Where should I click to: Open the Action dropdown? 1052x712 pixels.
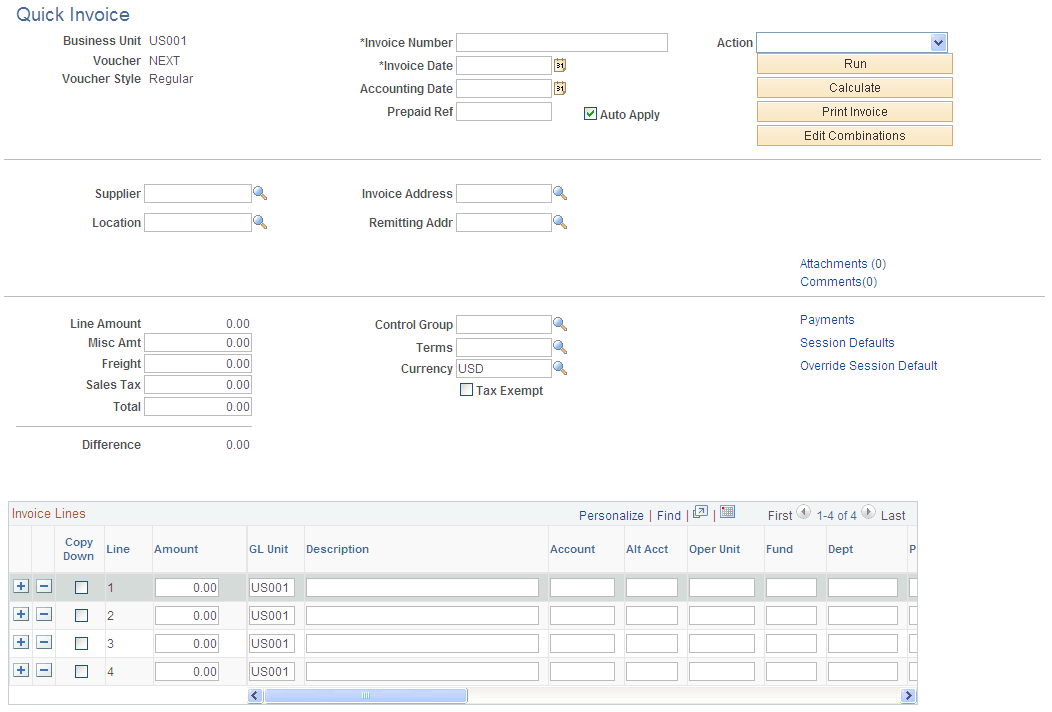[x=938, y=42]
